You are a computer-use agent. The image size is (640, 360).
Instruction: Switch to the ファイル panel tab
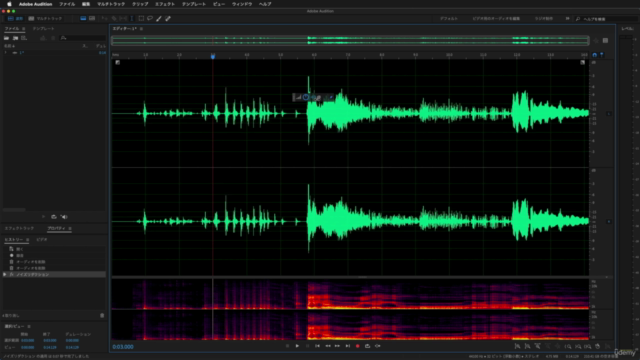tap(12, 29)
